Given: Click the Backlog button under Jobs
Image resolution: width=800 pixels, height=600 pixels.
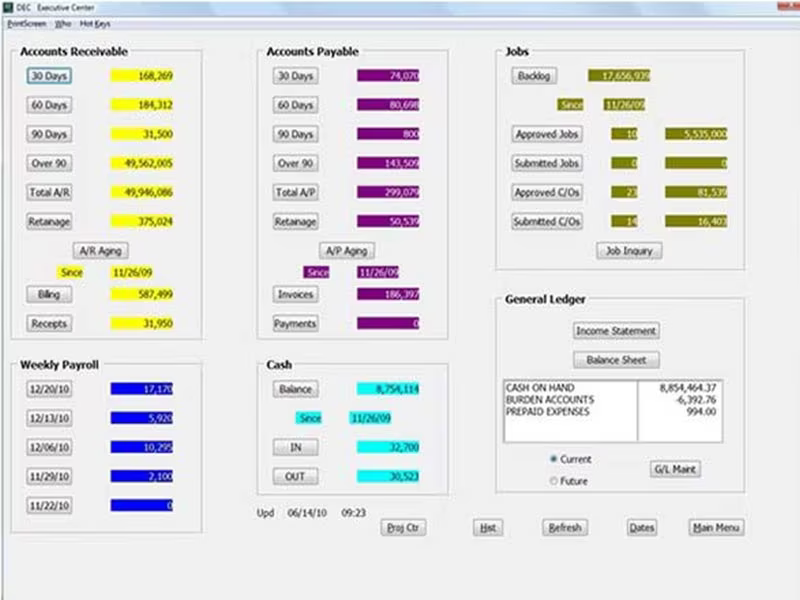Looking at the screenshot, I should tap(534, 76).
